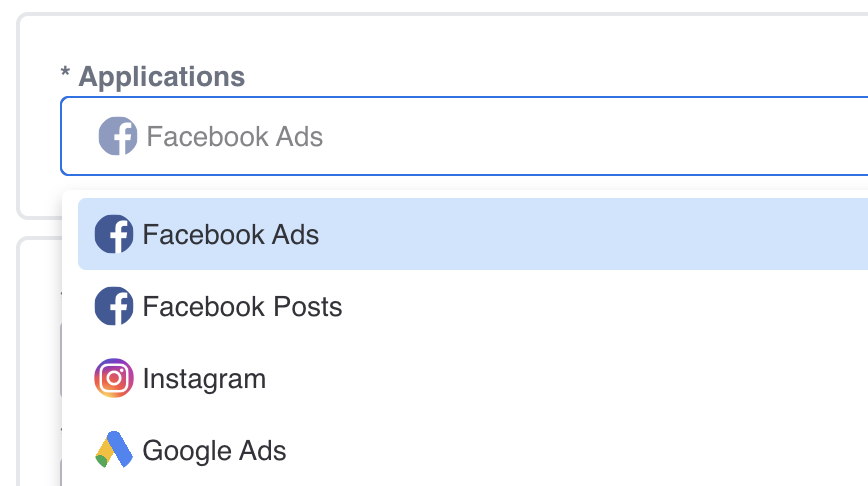Click the Google Ads logo icon
This screenshot has width=868, height=486.
point(114,449)
